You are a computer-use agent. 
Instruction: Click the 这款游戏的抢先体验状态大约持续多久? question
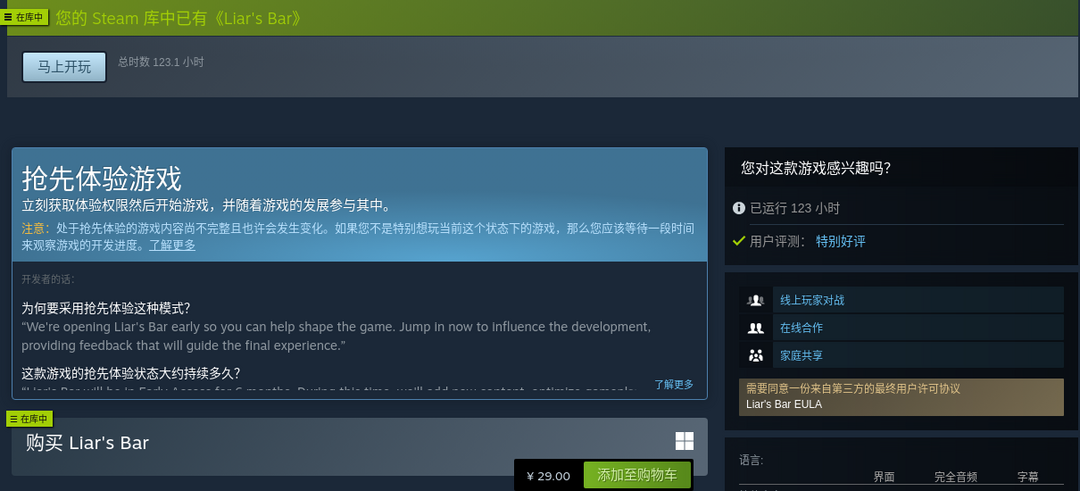coord(131,373)
